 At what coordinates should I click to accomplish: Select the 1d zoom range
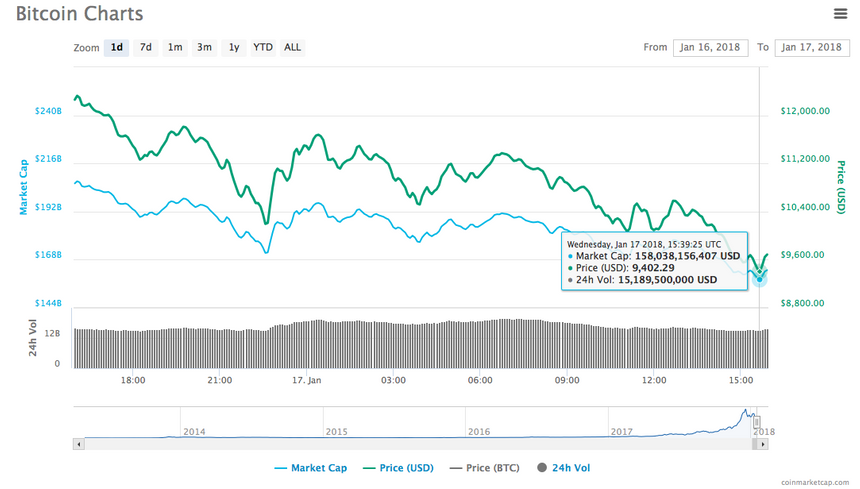117,47
